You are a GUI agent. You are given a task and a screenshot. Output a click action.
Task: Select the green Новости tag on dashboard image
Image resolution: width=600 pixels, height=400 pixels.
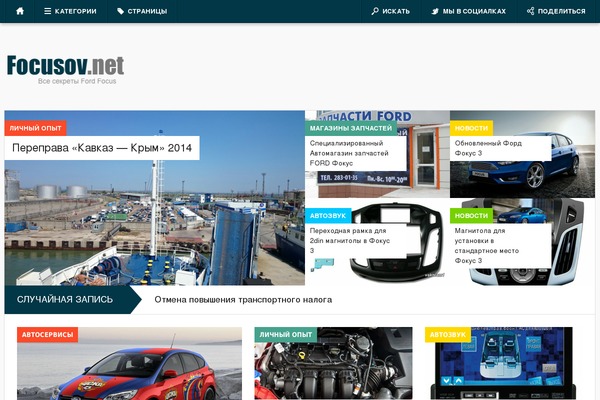point(471,216)
